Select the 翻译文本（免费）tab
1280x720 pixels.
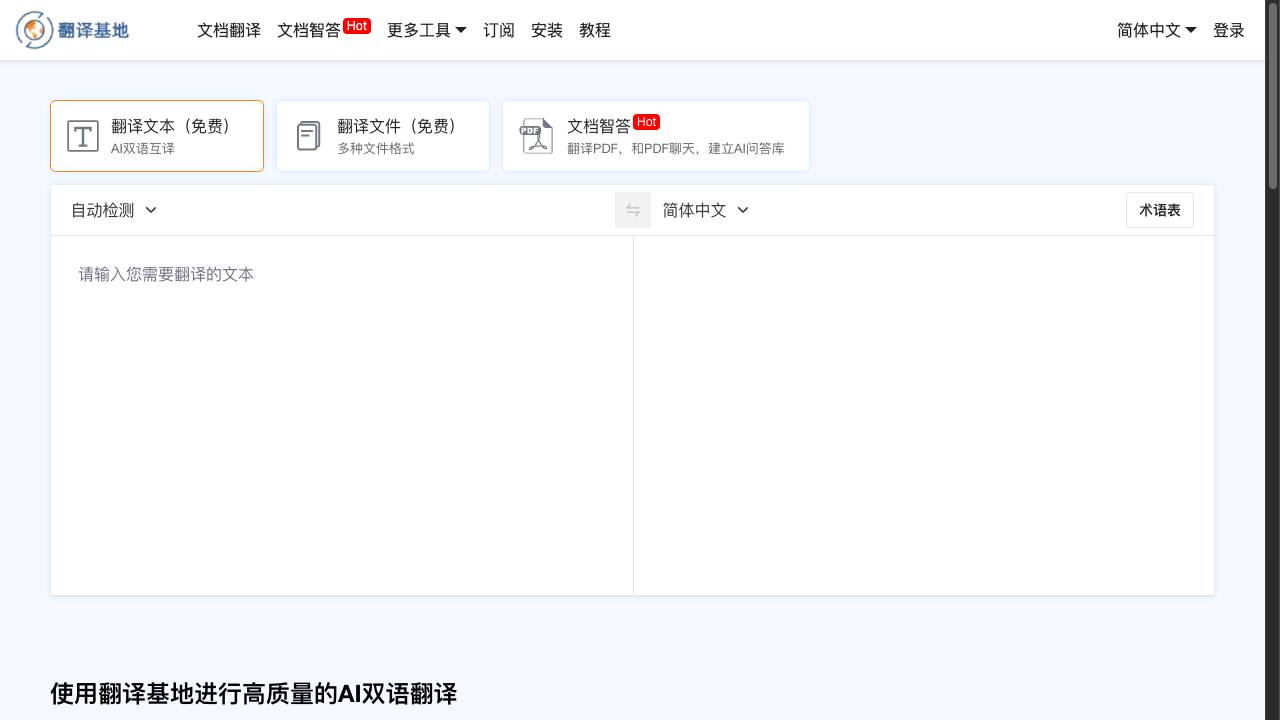157,136
